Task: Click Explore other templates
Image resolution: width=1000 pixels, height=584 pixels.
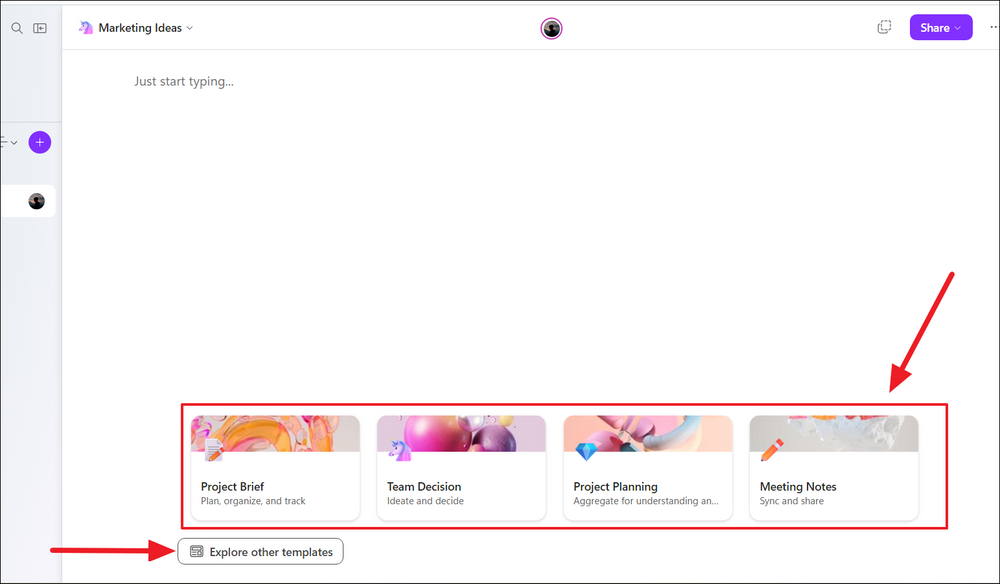Action: 260,551
